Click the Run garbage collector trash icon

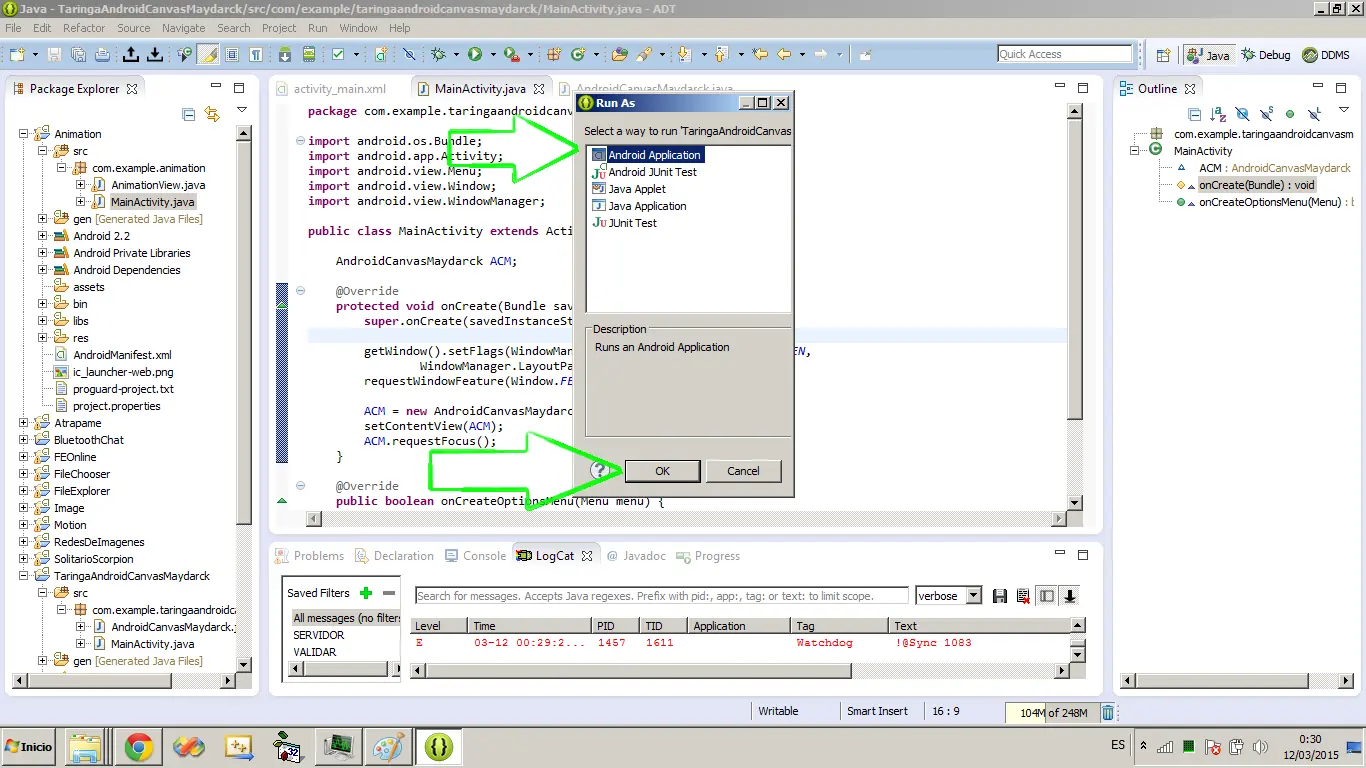1108,713
